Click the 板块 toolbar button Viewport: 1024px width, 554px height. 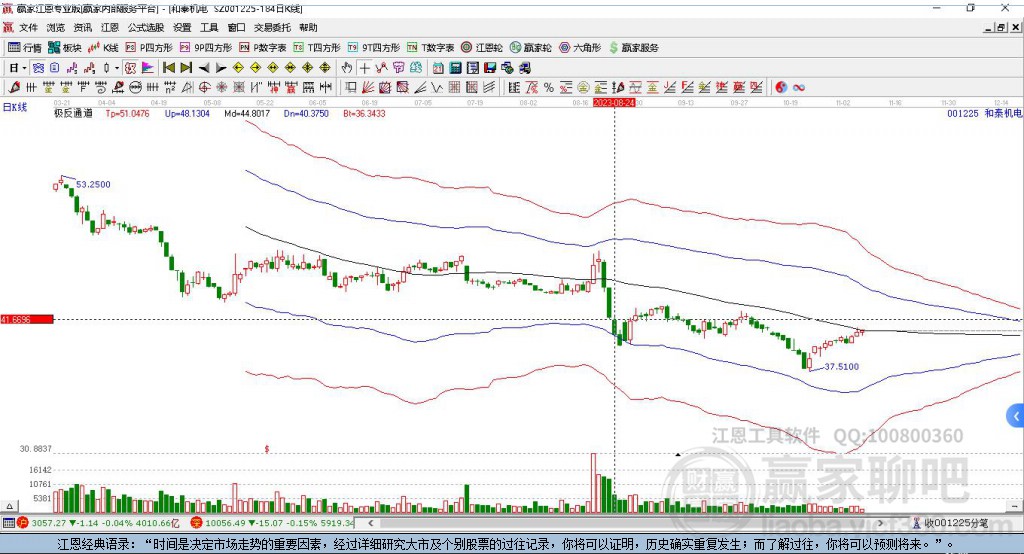[x=65, y=48]
